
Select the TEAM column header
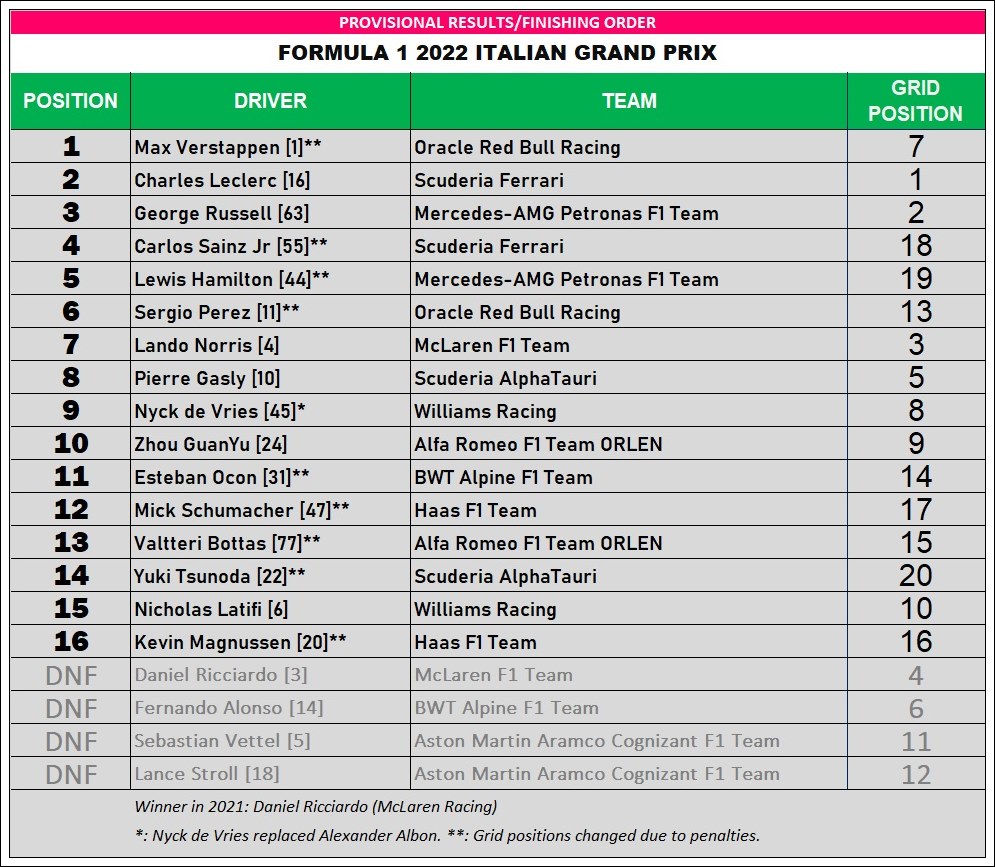click(x=629, y=101)
